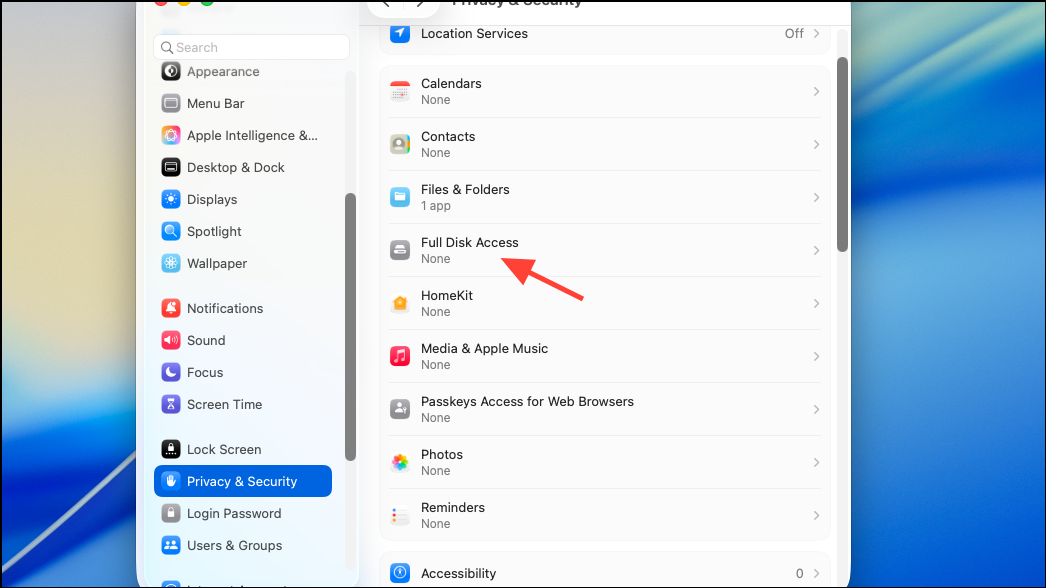
Task: Select Appearance in the sidebar
Action: 243,71
